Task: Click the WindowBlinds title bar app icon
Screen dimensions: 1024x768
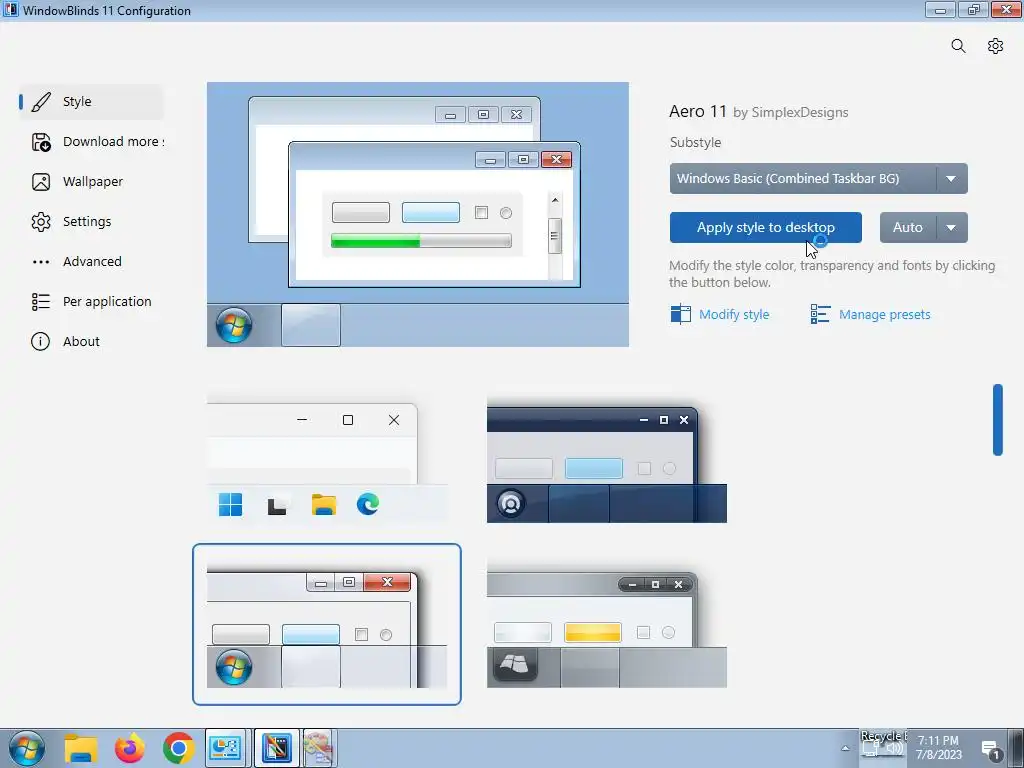Action: 10,10
